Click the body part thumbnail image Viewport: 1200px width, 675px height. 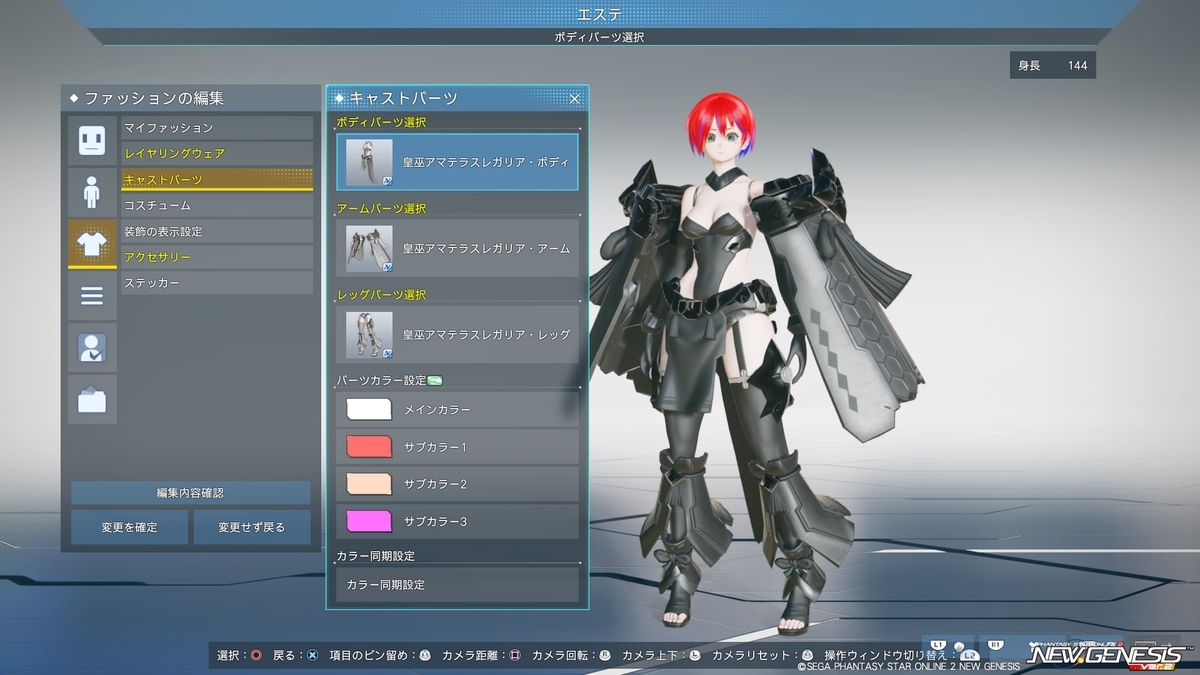click(369, 162)
